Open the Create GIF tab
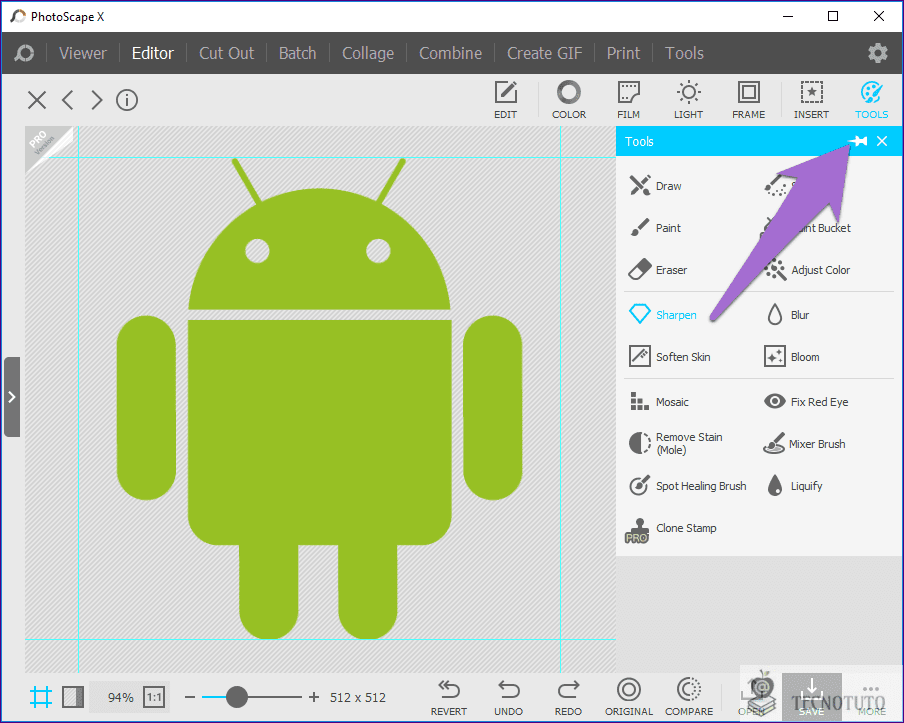This screenshot has height=723, width=904. (x=544, y=53)
